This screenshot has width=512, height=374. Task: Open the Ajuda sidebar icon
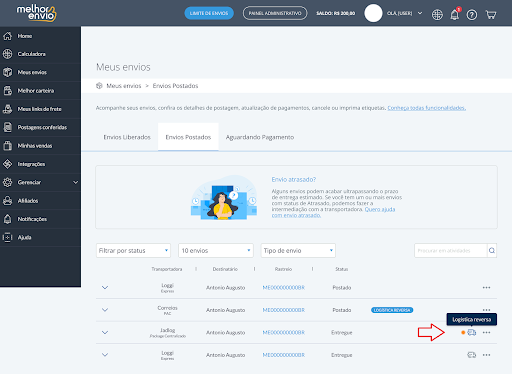(7, 237)
